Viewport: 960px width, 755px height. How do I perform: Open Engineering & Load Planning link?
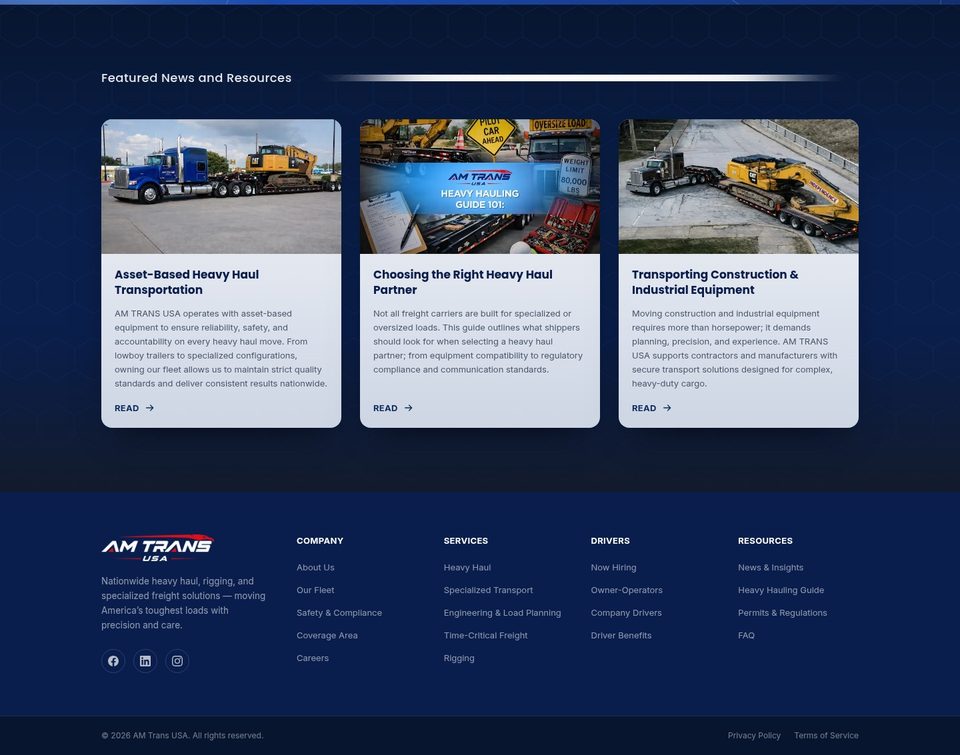(x=502, y=613)
